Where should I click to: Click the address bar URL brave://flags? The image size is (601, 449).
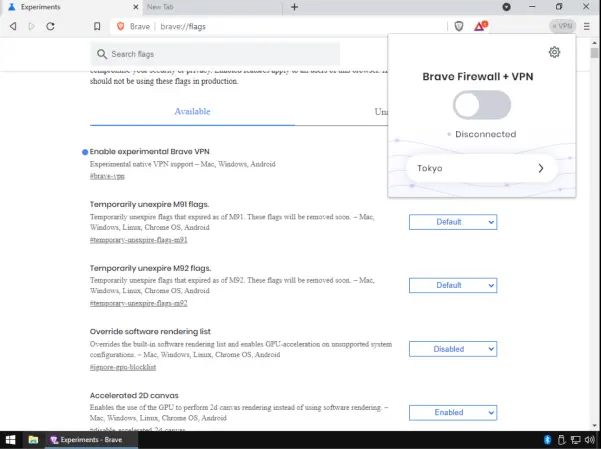click(183, 26)
